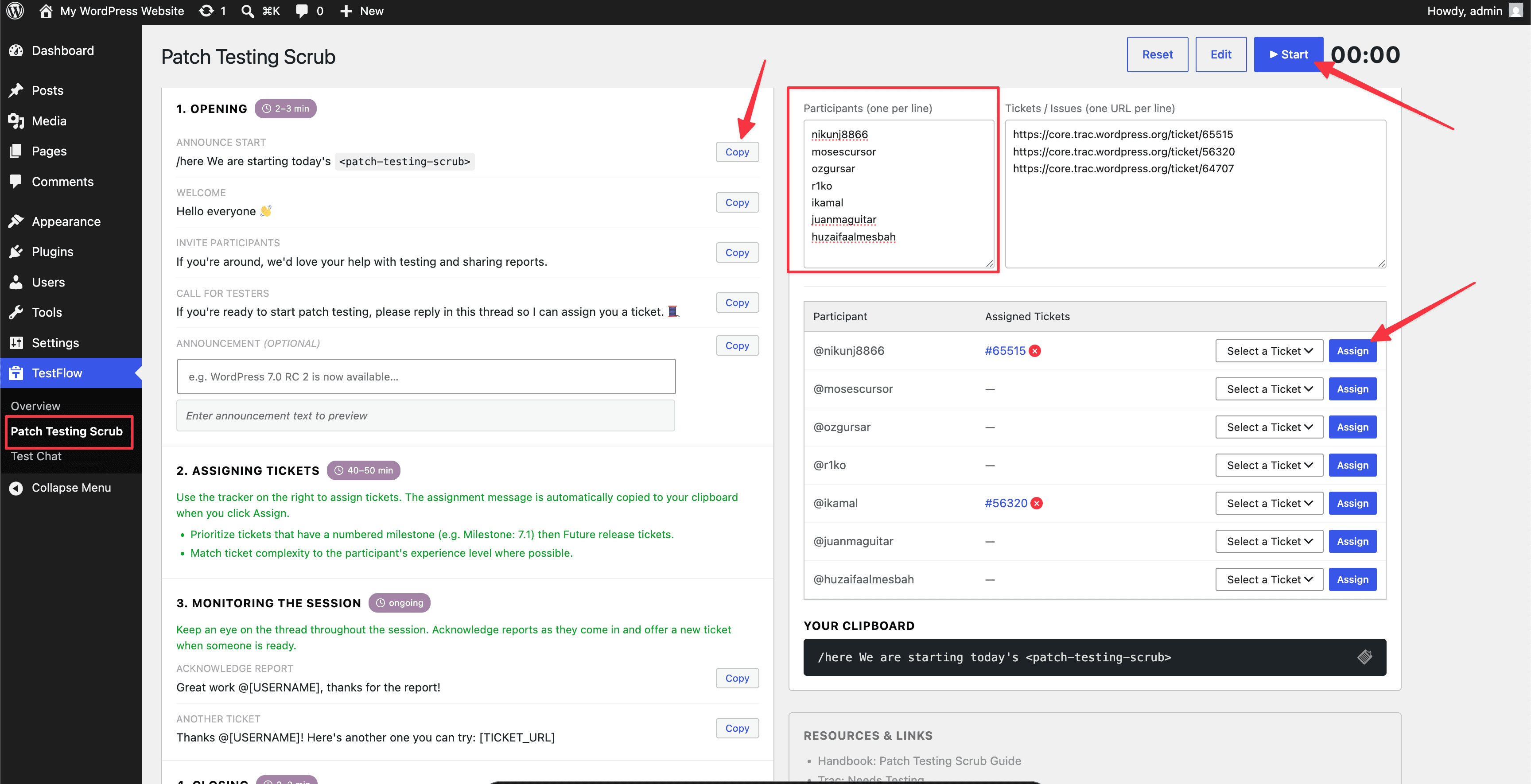Assign a ticket to @r1ko
1531x784 pixels.
(1352, 465)
